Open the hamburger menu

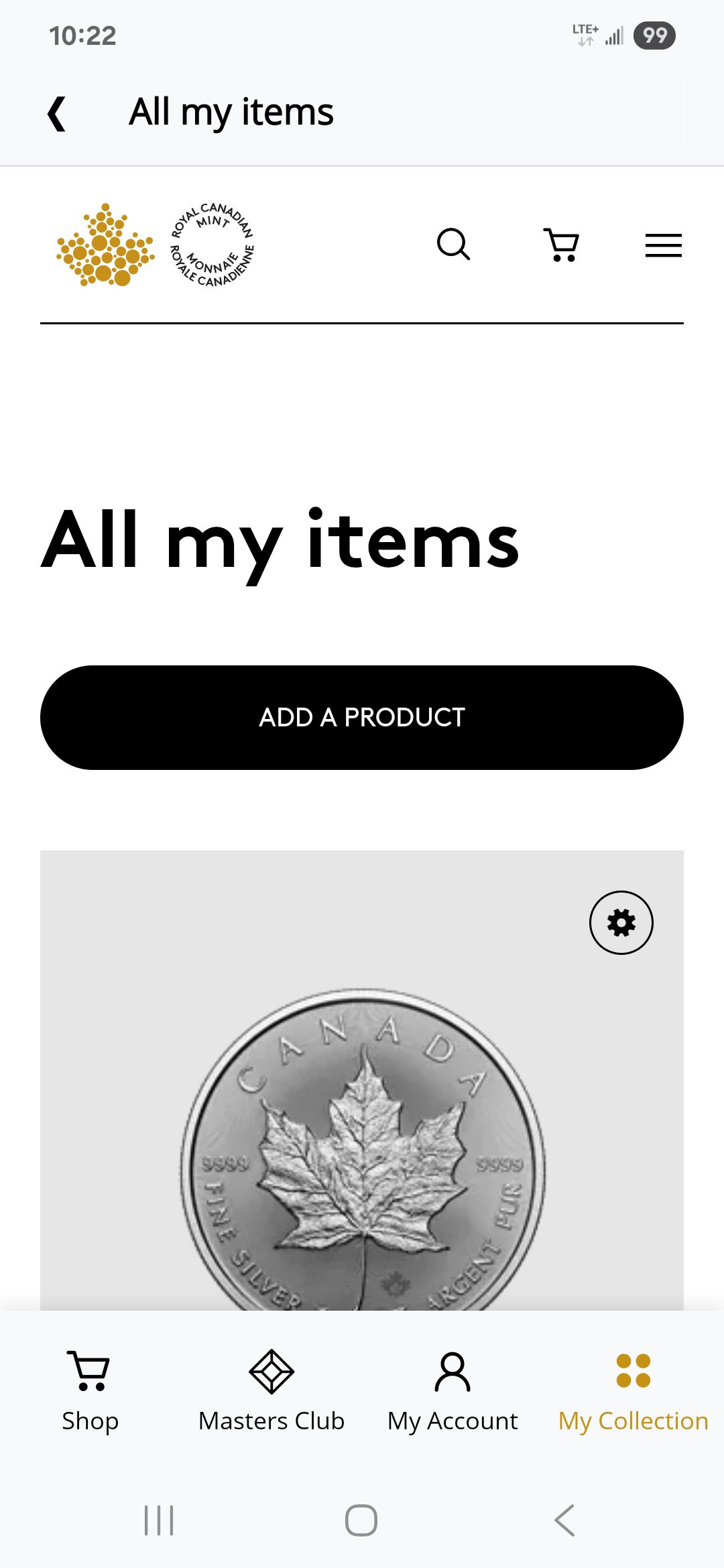coord(663,245)
